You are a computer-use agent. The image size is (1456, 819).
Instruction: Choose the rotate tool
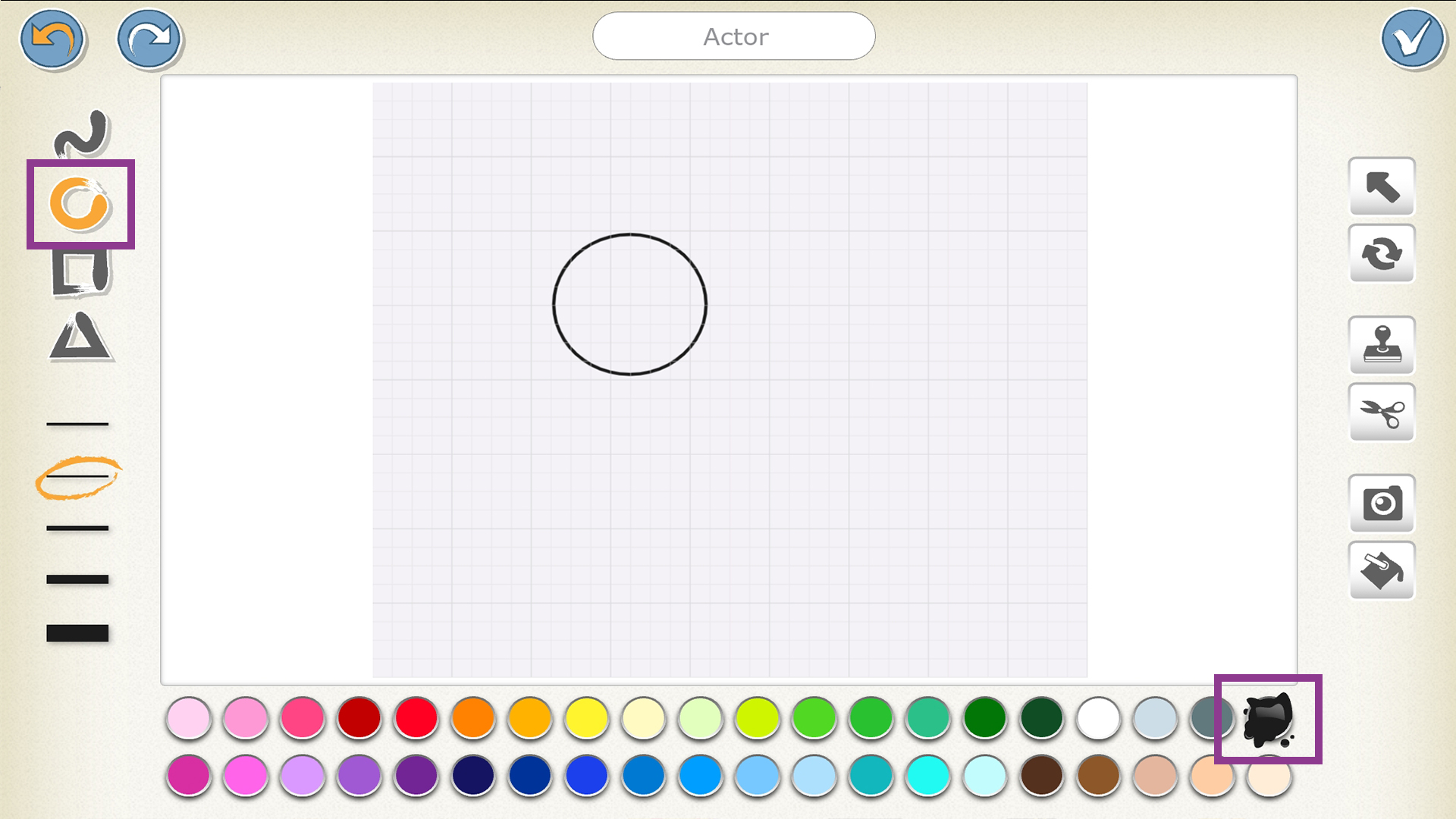1382,253
